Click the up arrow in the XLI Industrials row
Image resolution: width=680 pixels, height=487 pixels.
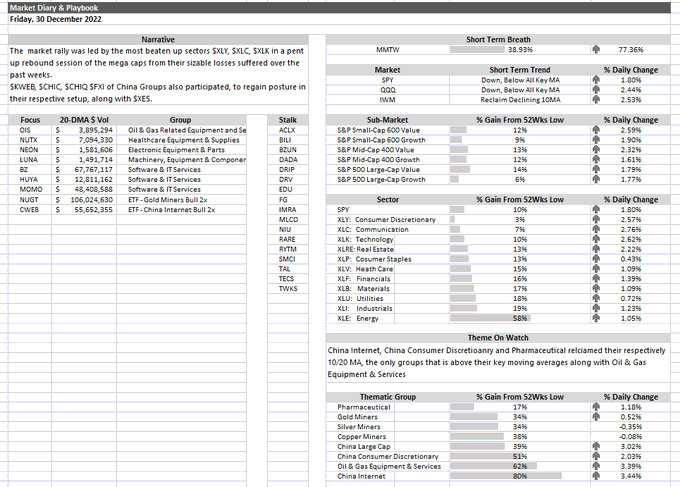596,308
